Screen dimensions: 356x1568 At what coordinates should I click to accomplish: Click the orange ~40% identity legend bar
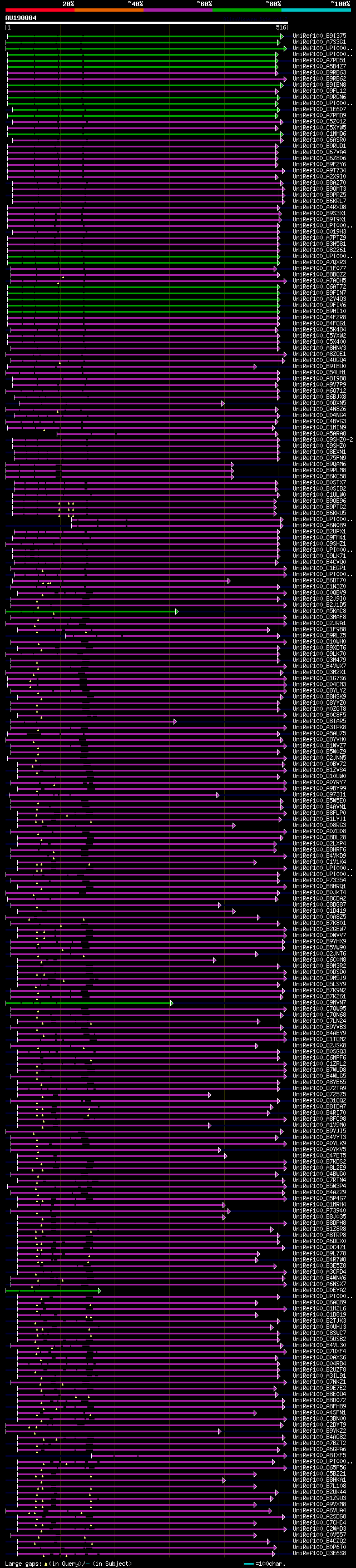click(x=109, y=10)
